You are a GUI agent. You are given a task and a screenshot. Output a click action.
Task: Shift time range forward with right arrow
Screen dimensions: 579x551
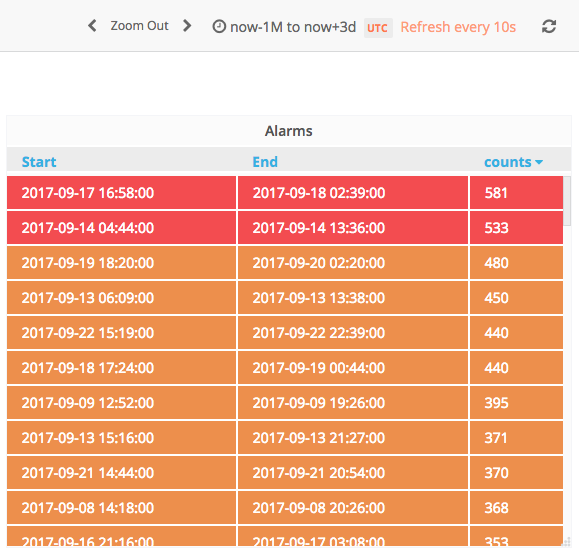[187, 26]
